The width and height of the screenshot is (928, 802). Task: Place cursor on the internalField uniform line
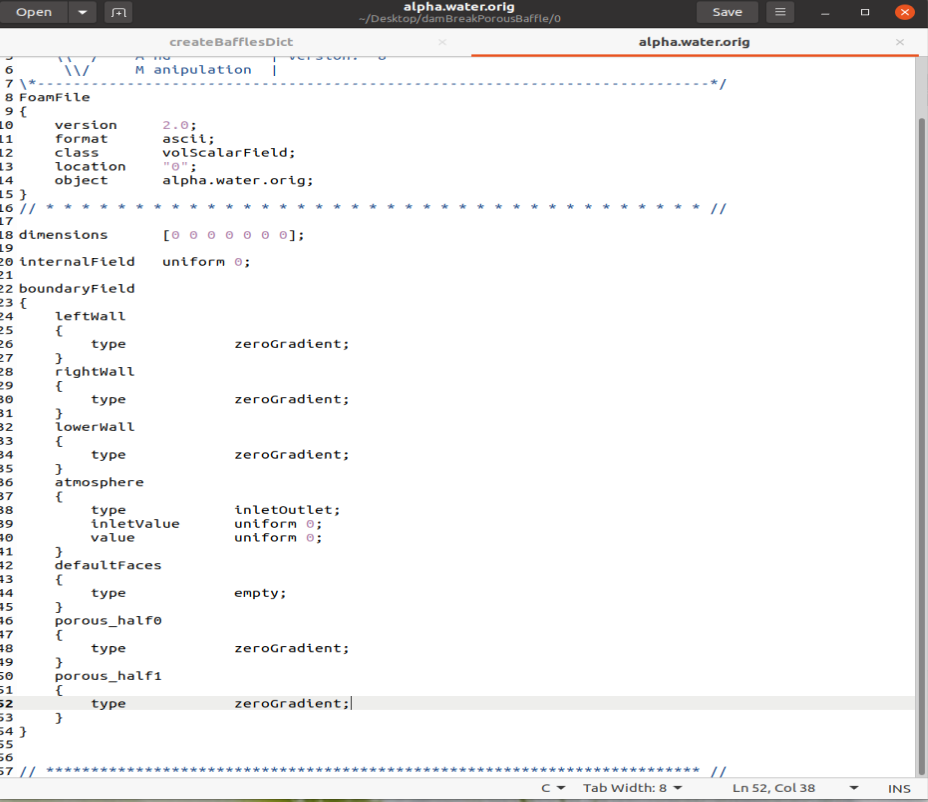tap(134, 262)
